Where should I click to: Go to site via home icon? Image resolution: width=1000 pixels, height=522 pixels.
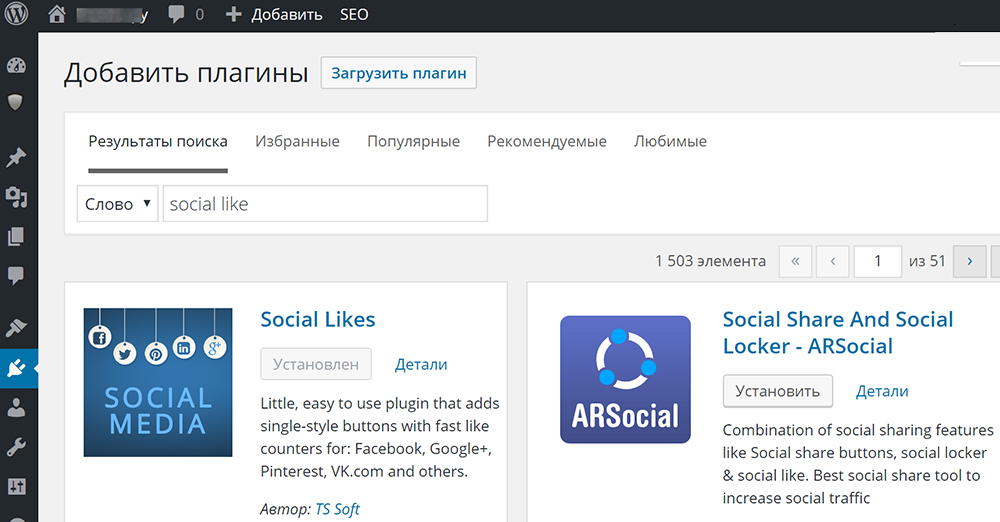click(57, 15)
